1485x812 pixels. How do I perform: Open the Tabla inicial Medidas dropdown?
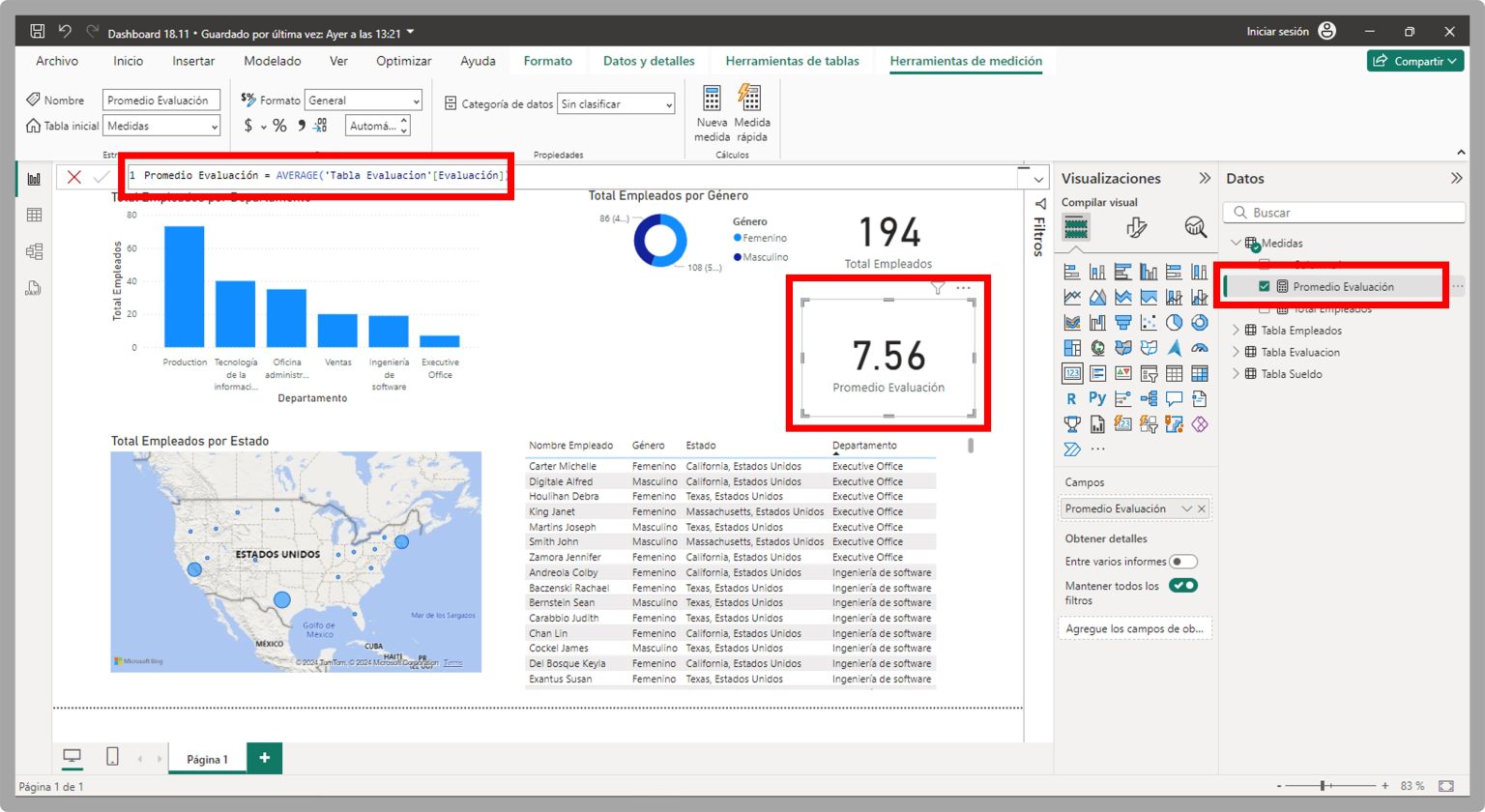(215, 125)
